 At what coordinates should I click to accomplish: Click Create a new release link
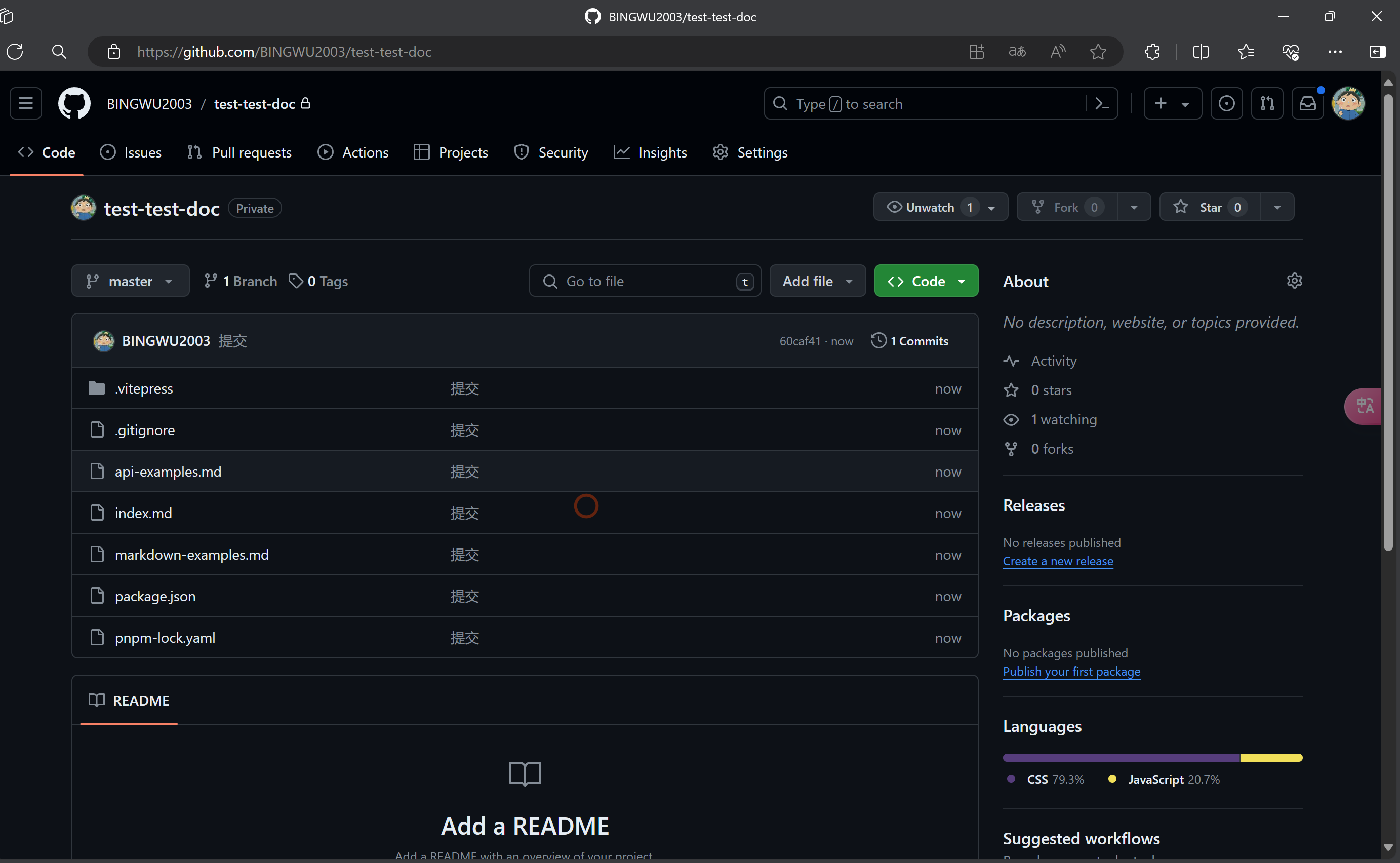(1058, 561)
